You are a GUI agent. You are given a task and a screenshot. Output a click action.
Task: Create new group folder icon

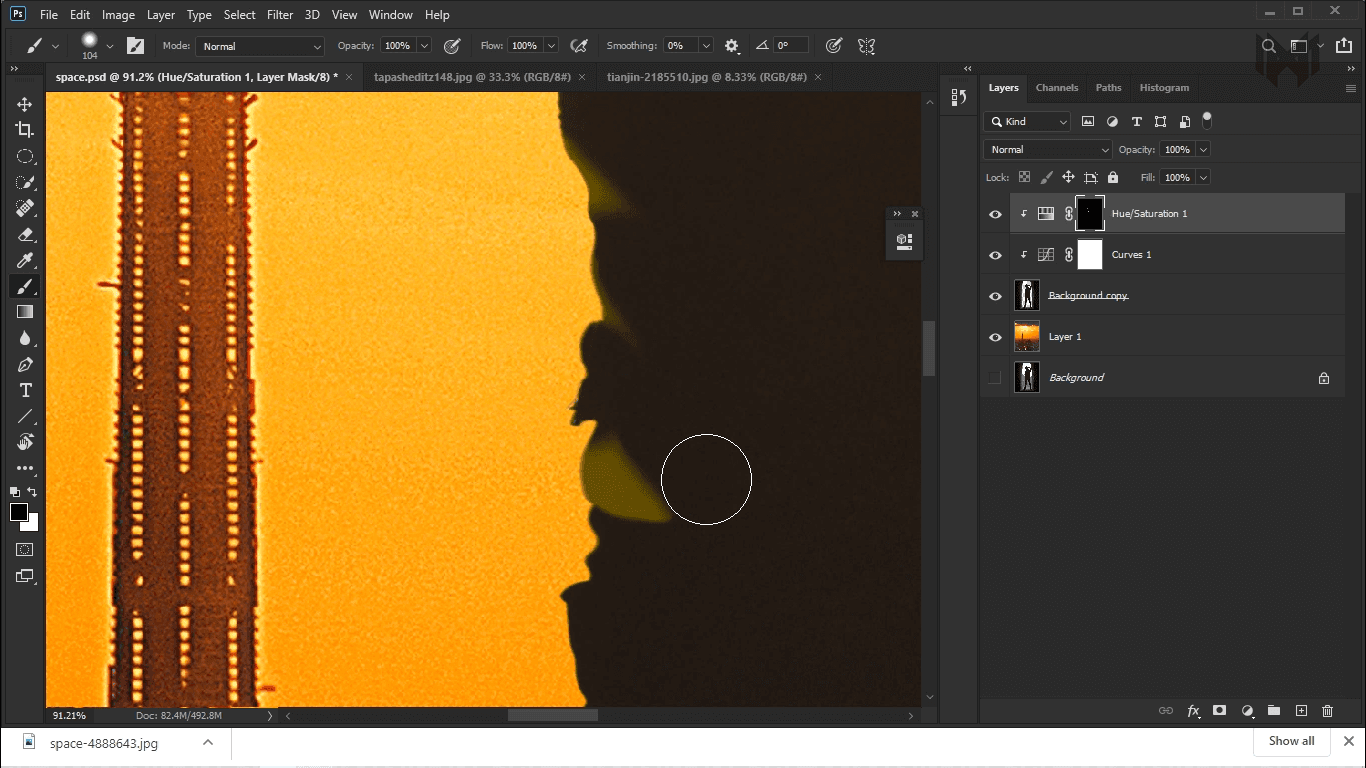(1274, 711)
